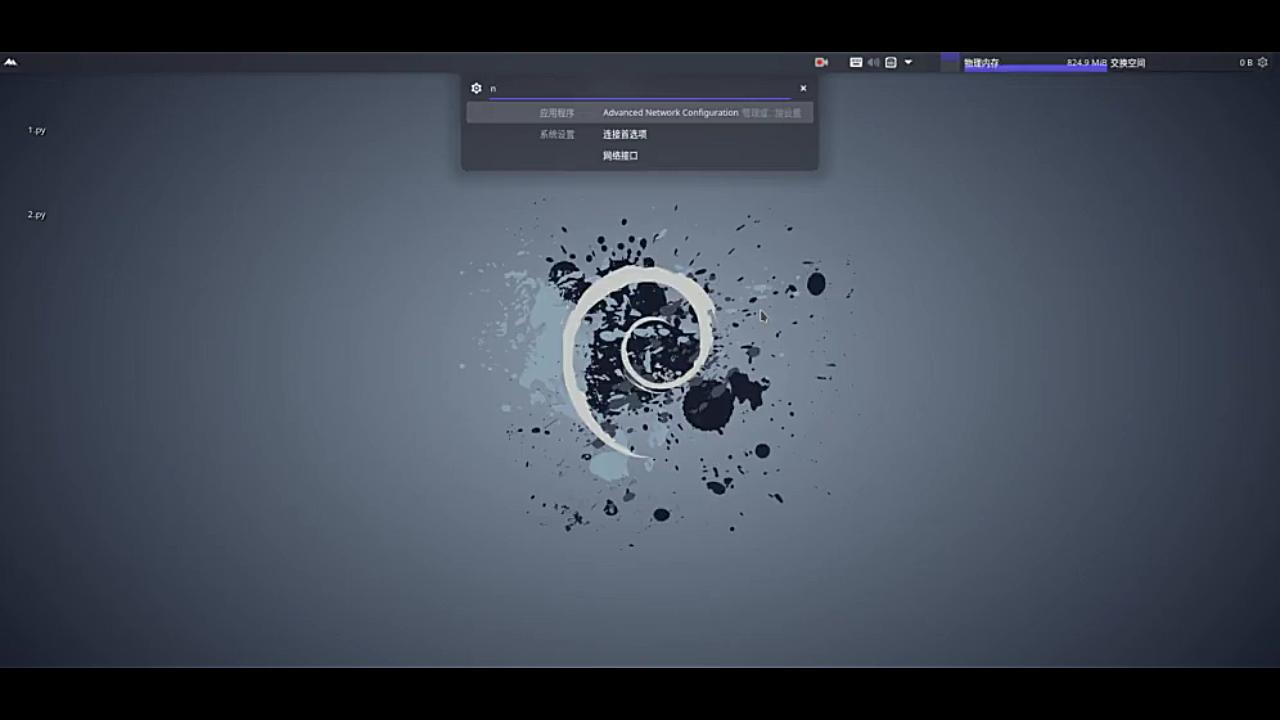Click the 系统设置 category label in results

click(x=556, y=134)
